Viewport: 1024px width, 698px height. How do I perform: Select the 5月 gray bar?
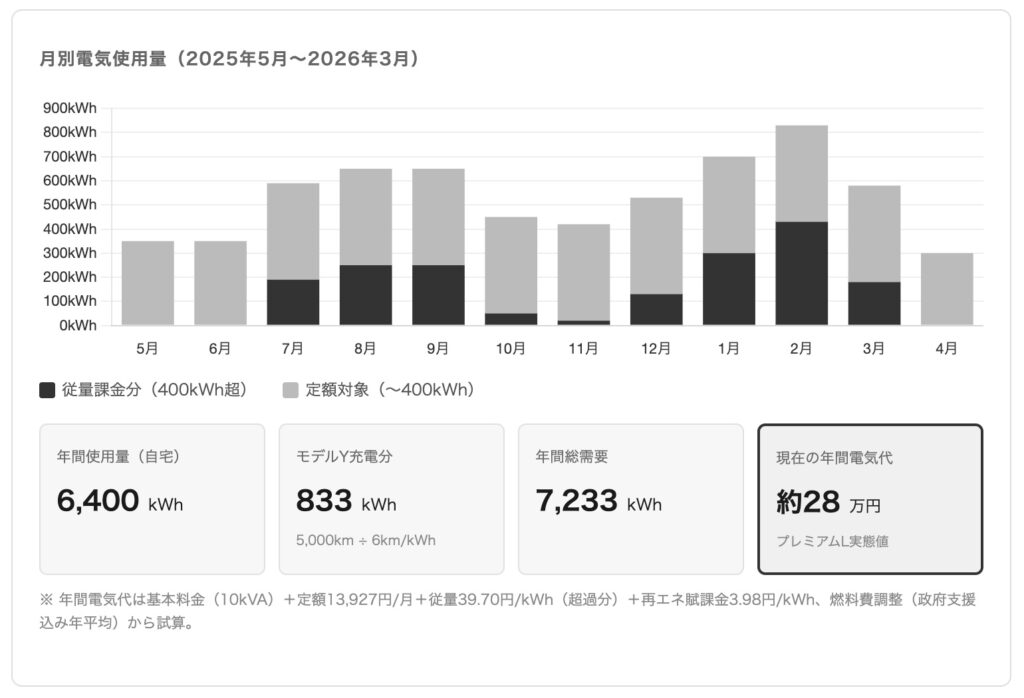point(147,283)
